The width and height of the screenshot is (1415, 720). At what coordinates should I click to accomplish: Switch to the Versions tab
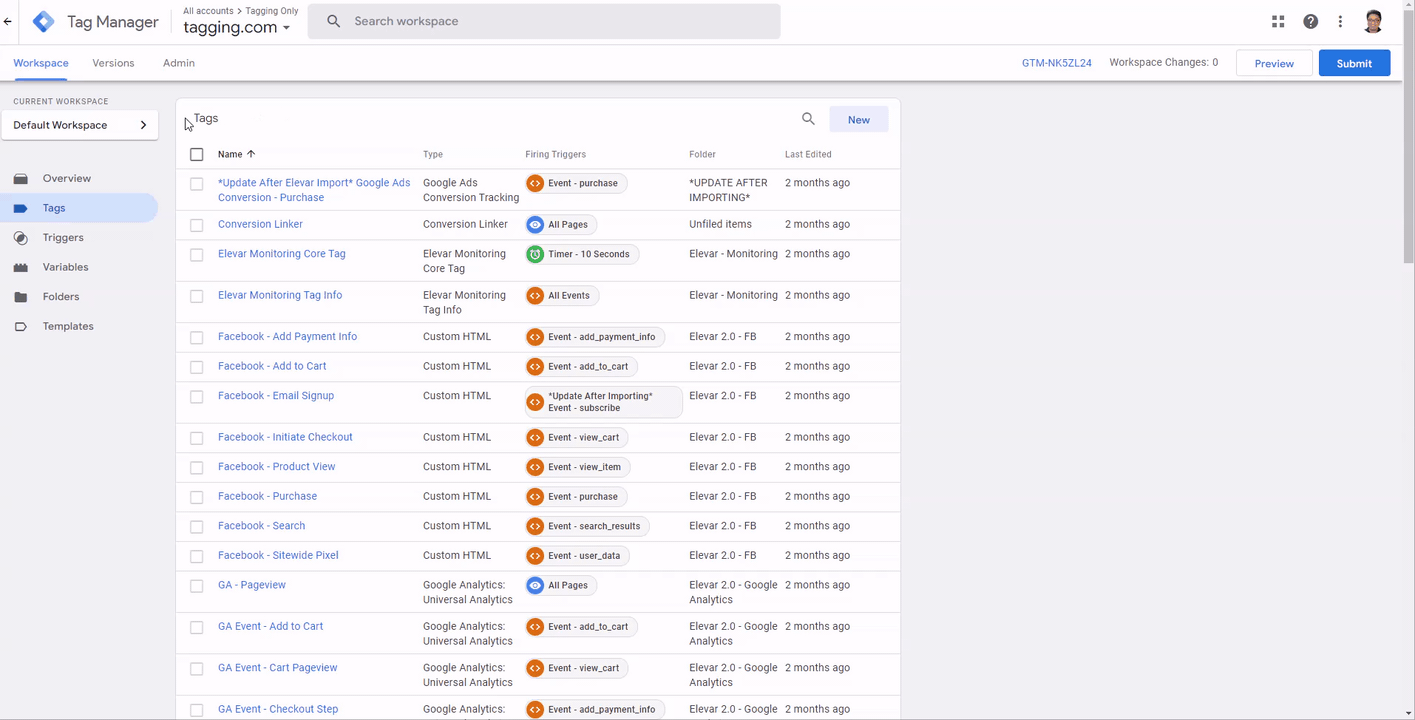coord(113,63)
